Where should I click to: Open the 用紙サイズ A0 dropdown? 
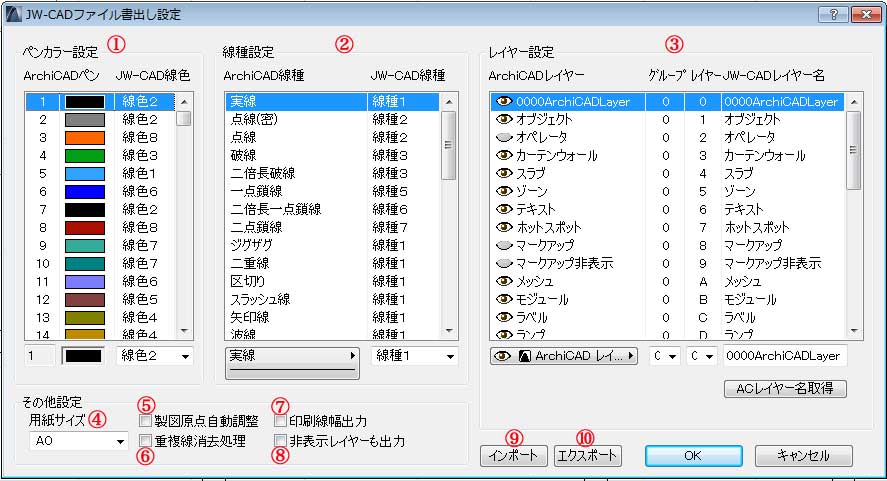point(79,441)
